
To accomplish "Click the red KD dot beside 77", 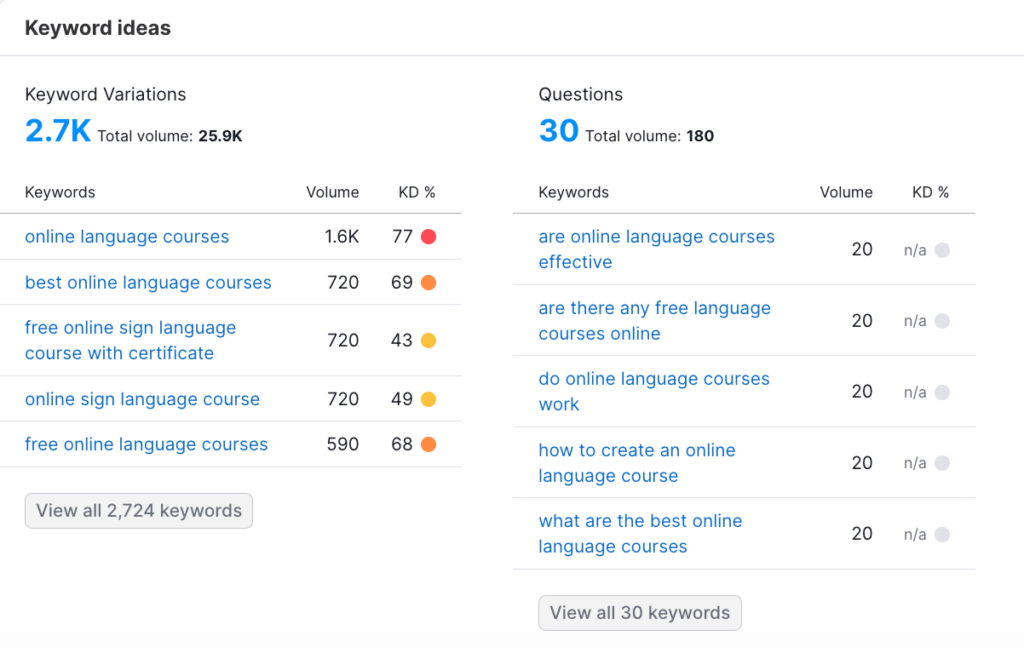I will [429, 237].
